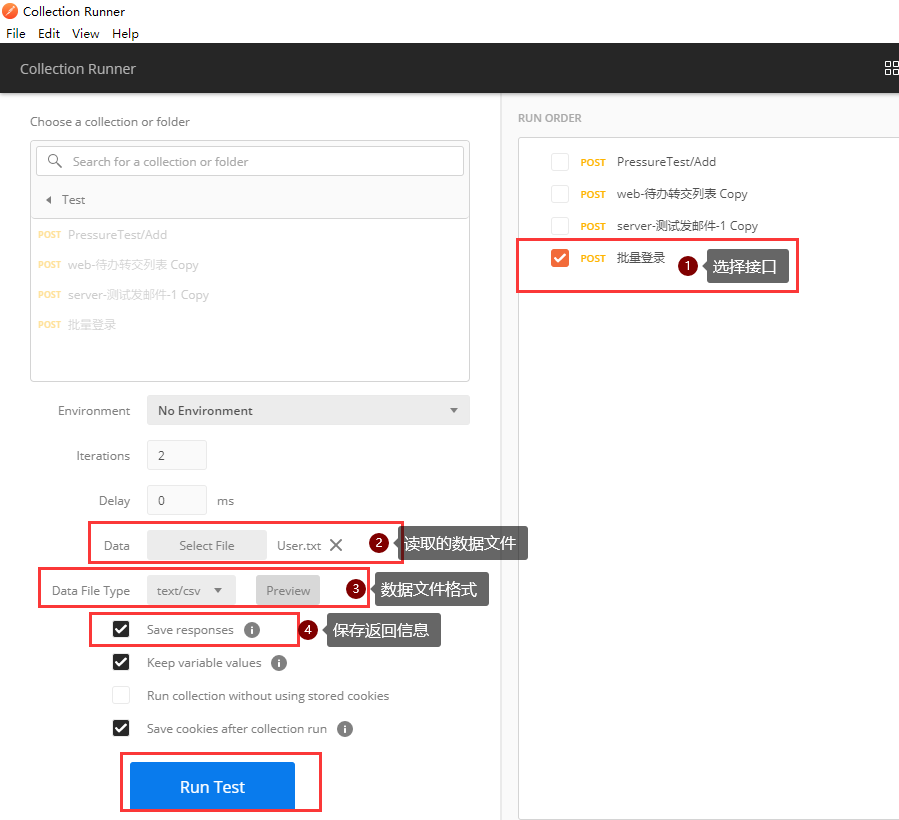Click the grid icon in the top-right header
Image resolution: width=899 pixels, height=820 pixels.
tap(890, 68)
